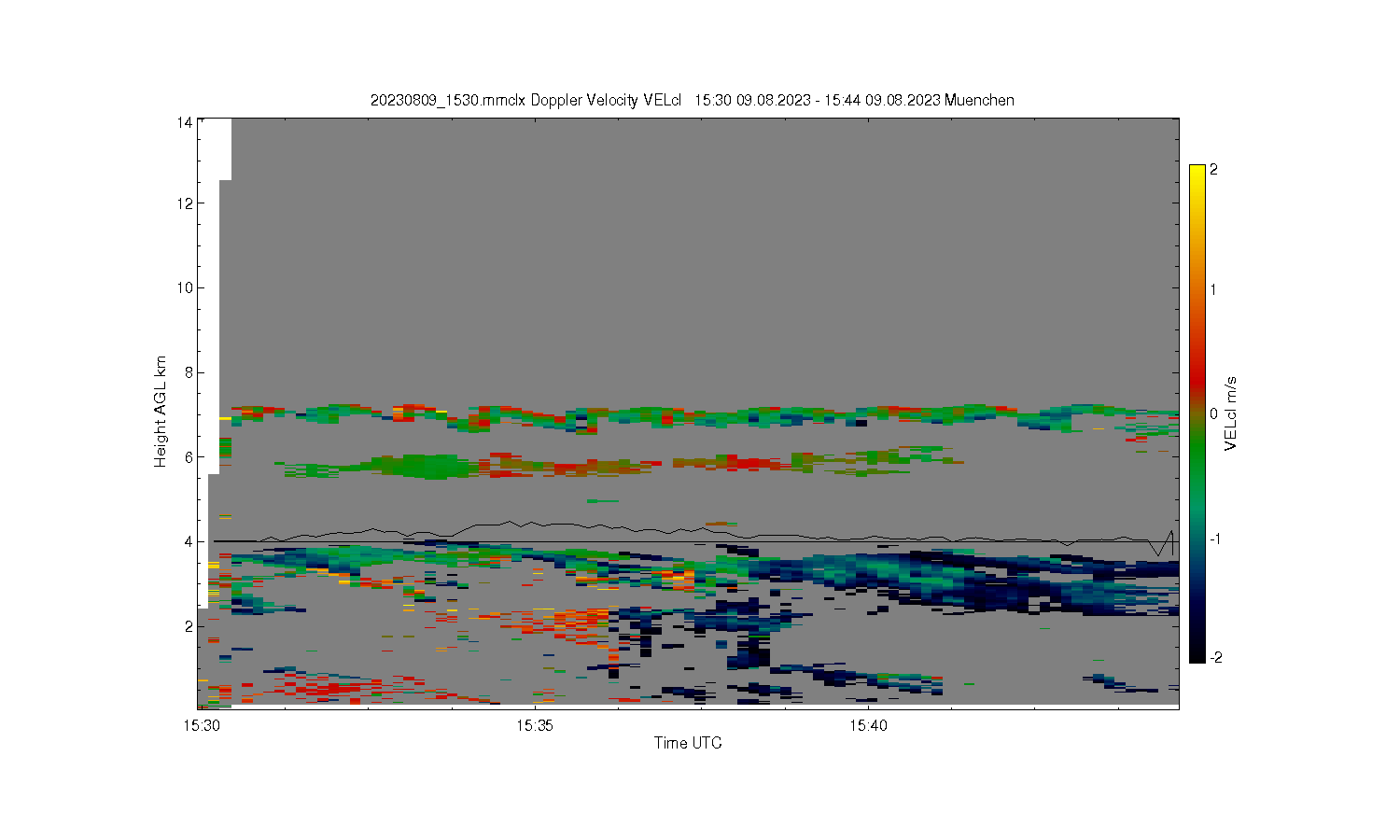Click the colorbar tick label 2 at top
This screenshot has height=840, width=1400.
point(1214,170)
